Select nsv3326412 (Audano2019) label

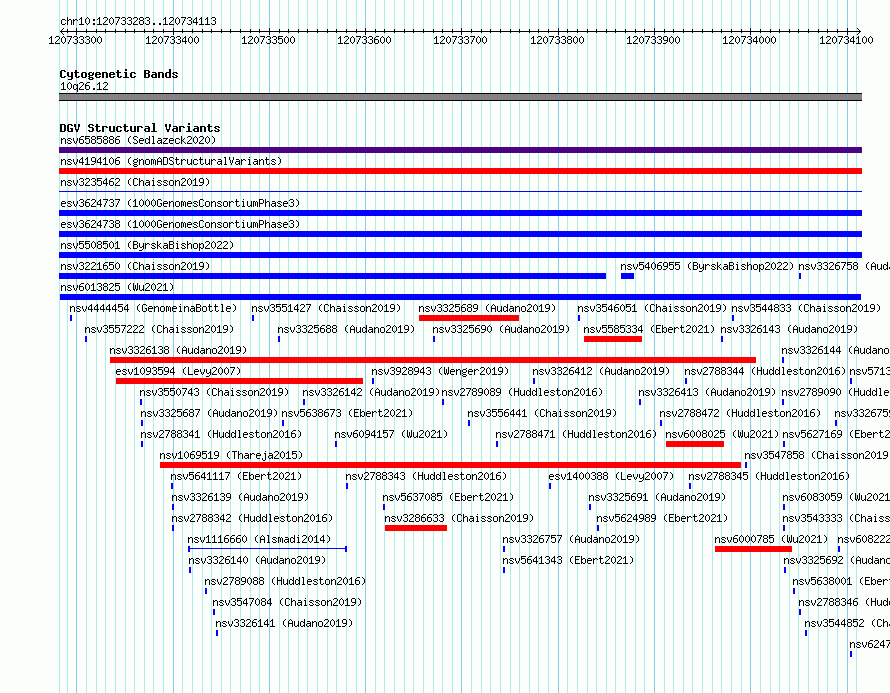[601, 371]
